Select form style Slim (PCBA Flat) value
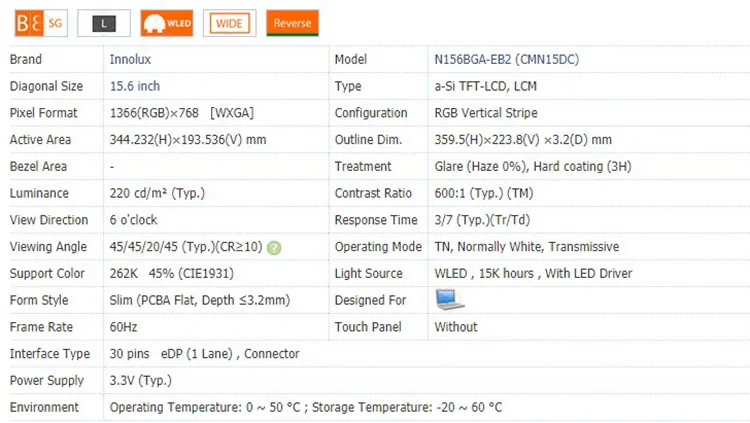This screenshot has width=750, height=423. point(200,301)
